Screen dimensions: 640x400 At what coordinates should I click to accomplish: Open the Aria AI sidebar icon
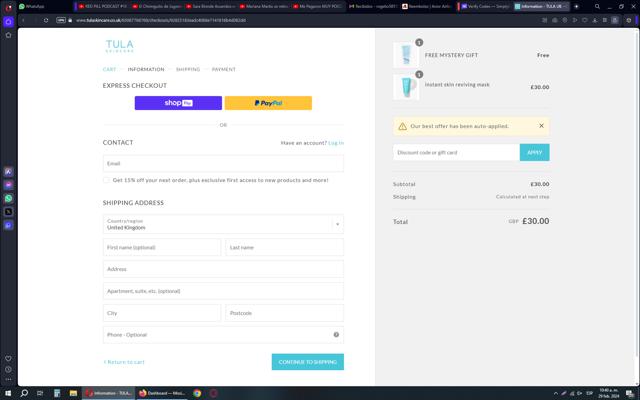click(8, 171)
